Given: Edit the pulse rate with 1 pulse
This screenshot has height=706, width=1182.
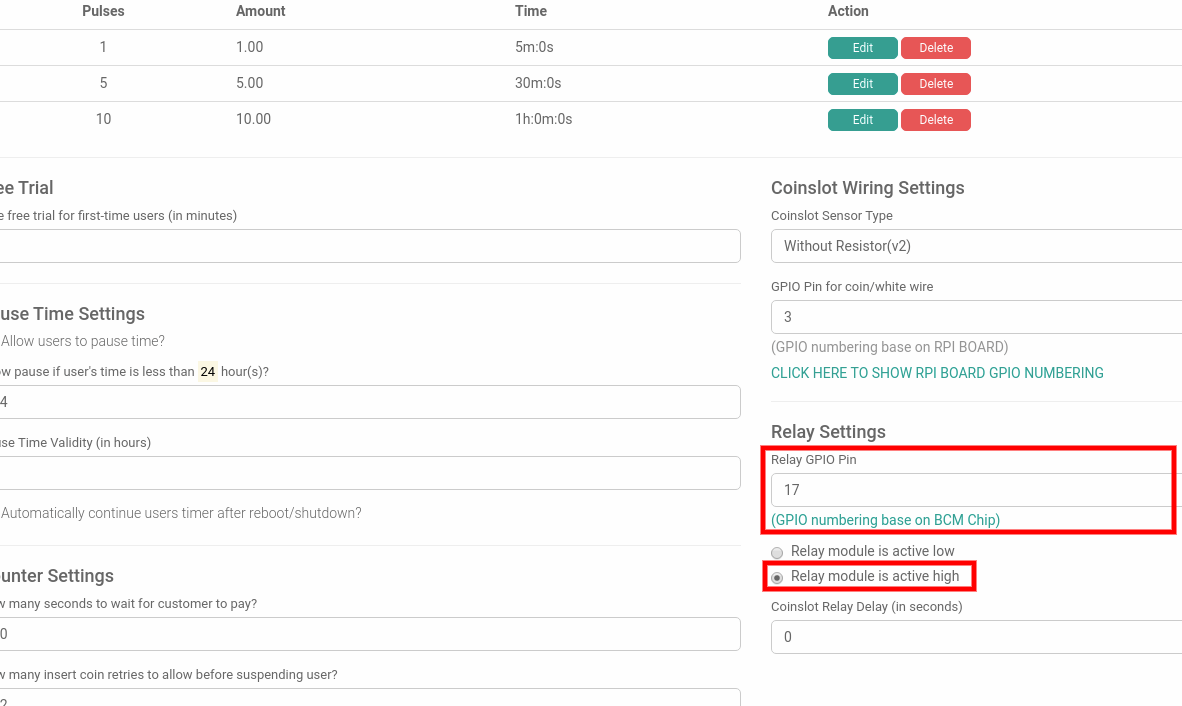Looking at the screenshot, I should point(861,47).
